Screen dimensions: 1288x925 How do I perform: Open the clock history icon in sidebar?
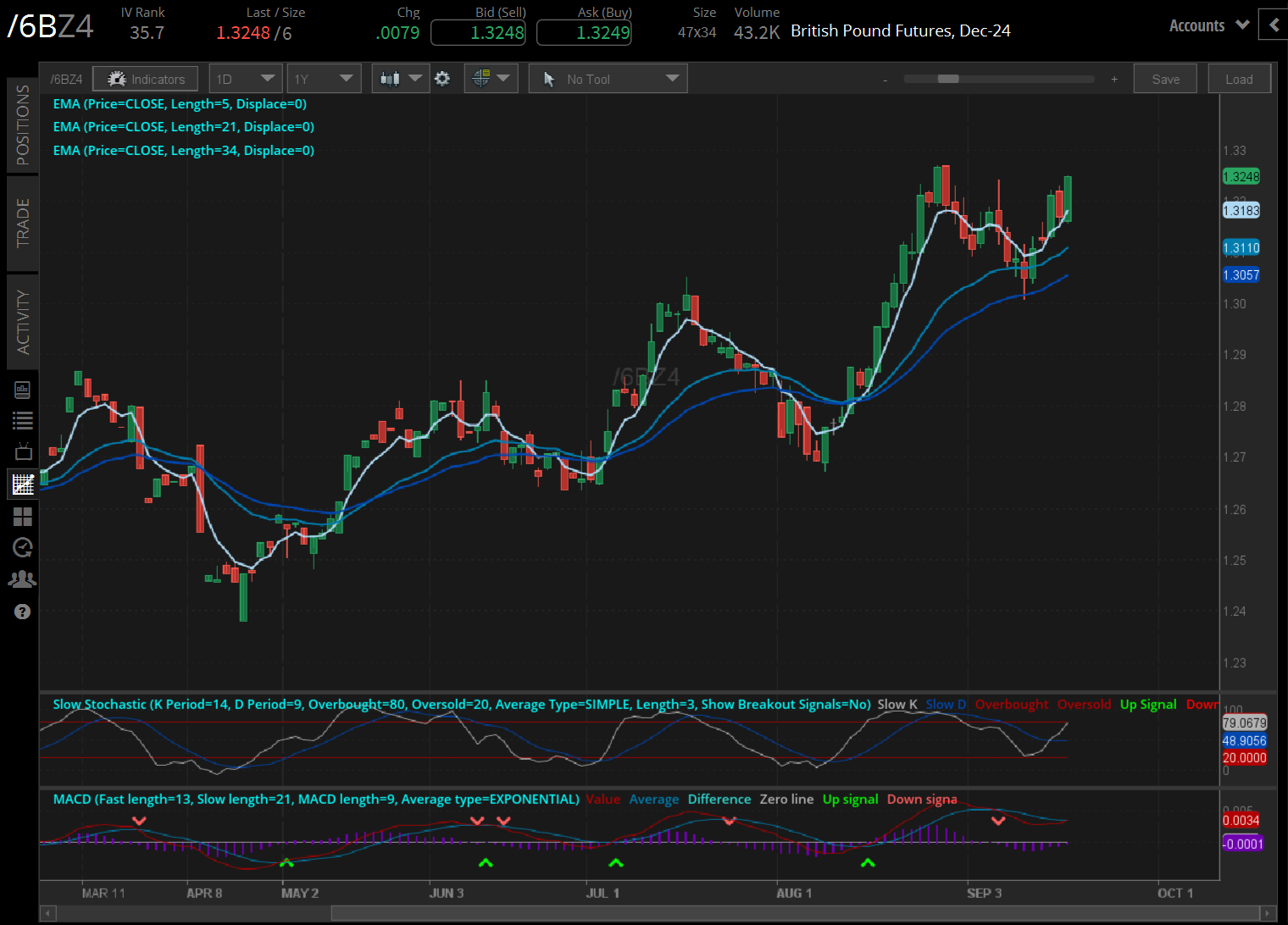tap(23, 548)
